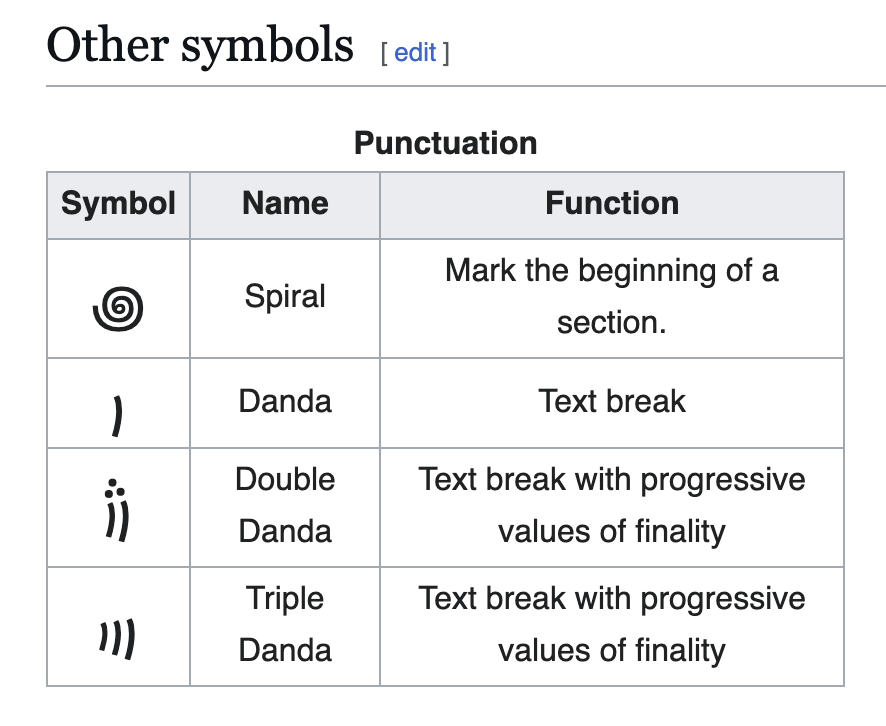This screenshot has width=886, height=726.
Task: Click Double Danda's function description cell
Action: point(612,507)
